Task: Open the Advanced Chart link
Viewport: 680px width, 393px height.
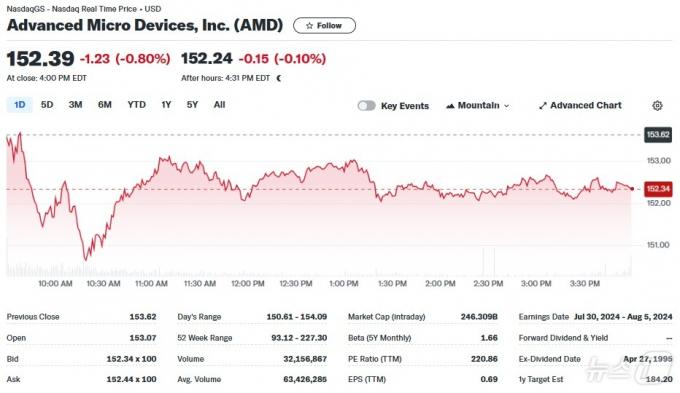Action: pos(580,105)
